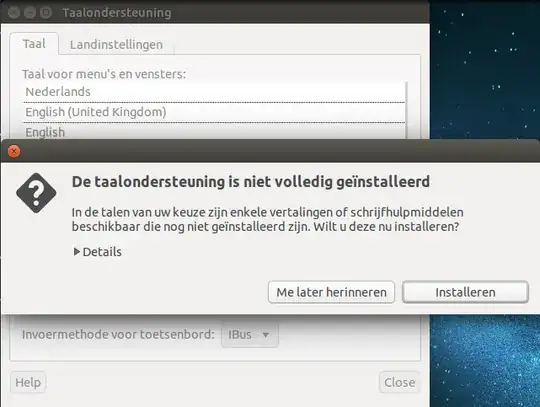The image size is (540, 407).
Task: Select English (United Kingdom) language entry
Action: pyautogui.click(x=214, y=112)
